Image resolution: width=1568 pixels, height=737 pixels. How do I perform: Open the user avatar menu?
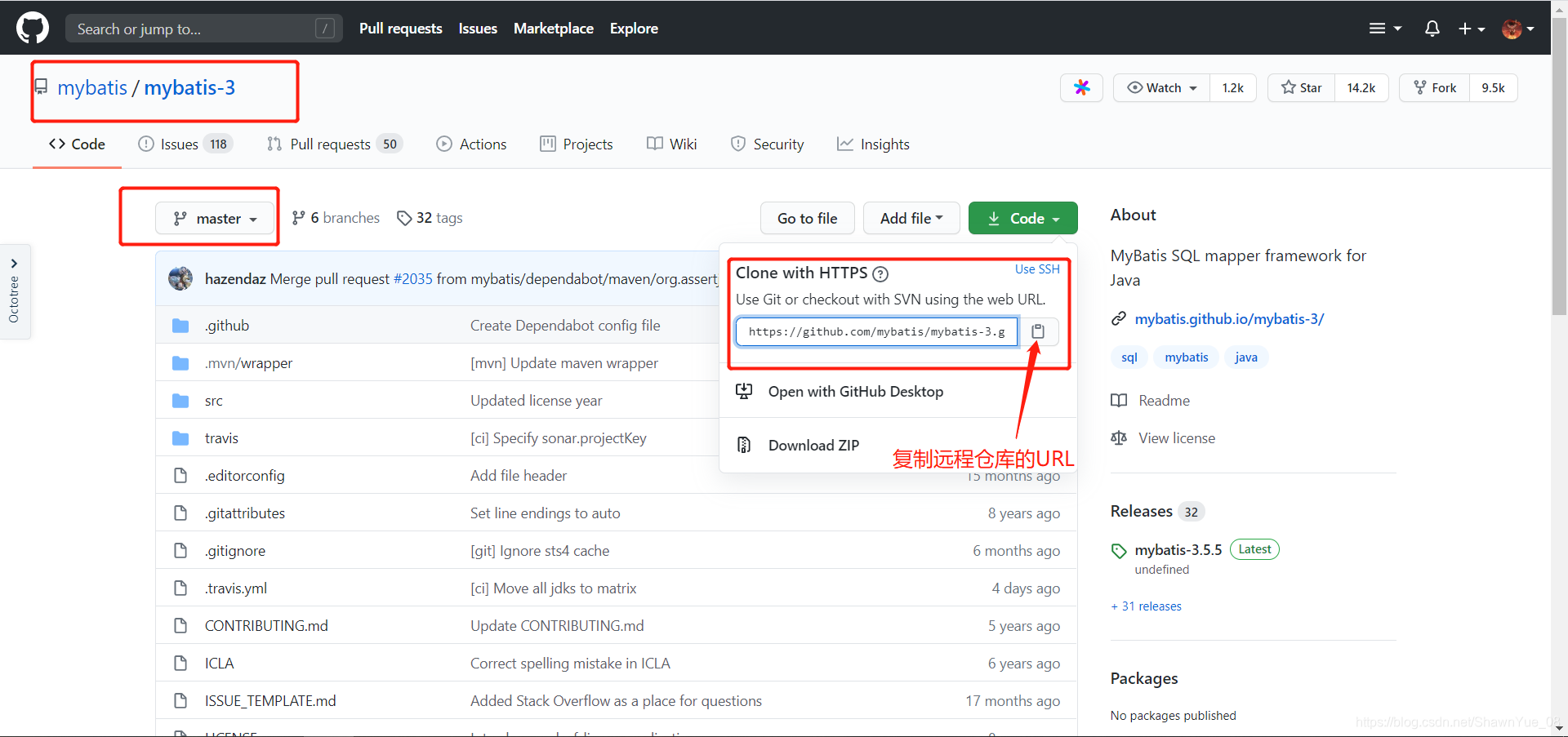1518,29
